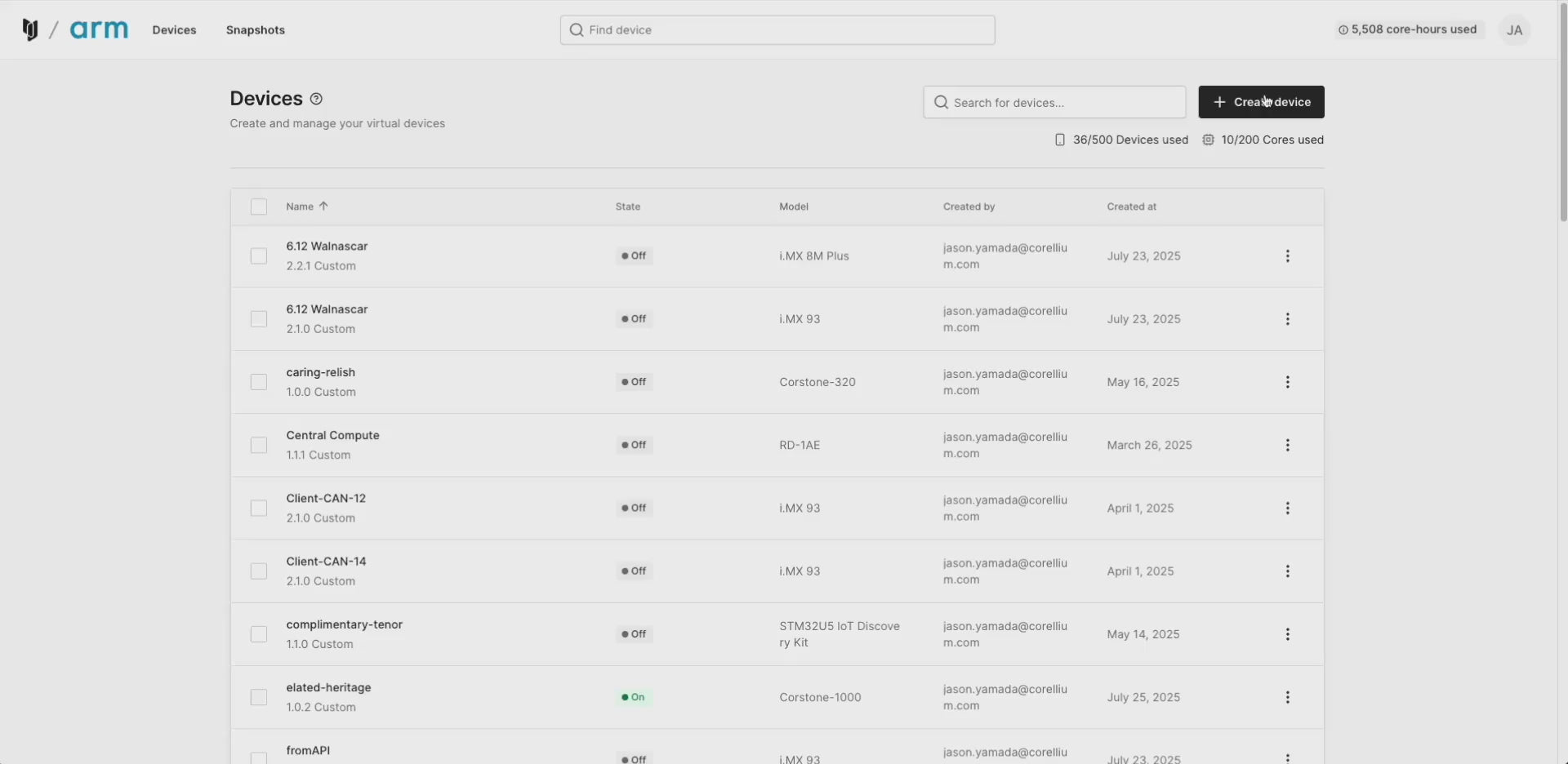Select the 6.12 Walnascar 2.1.0 checkbox
1568x764 pixels.
tap(259, 319)
